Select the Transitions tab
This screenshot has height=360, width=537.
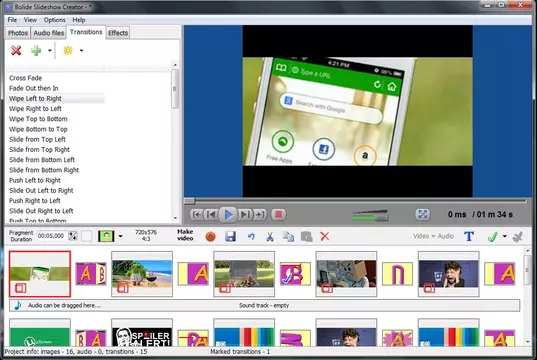86,32
